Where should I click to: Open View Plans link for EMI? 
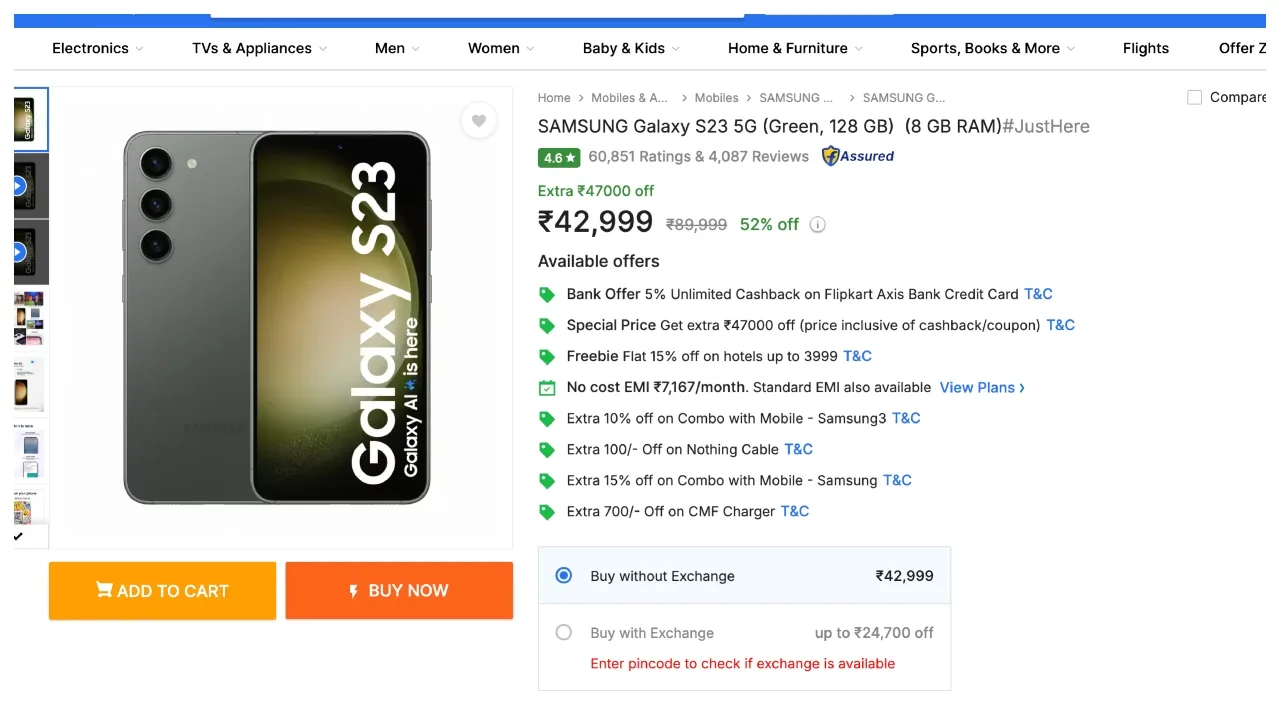coord(982,388)
